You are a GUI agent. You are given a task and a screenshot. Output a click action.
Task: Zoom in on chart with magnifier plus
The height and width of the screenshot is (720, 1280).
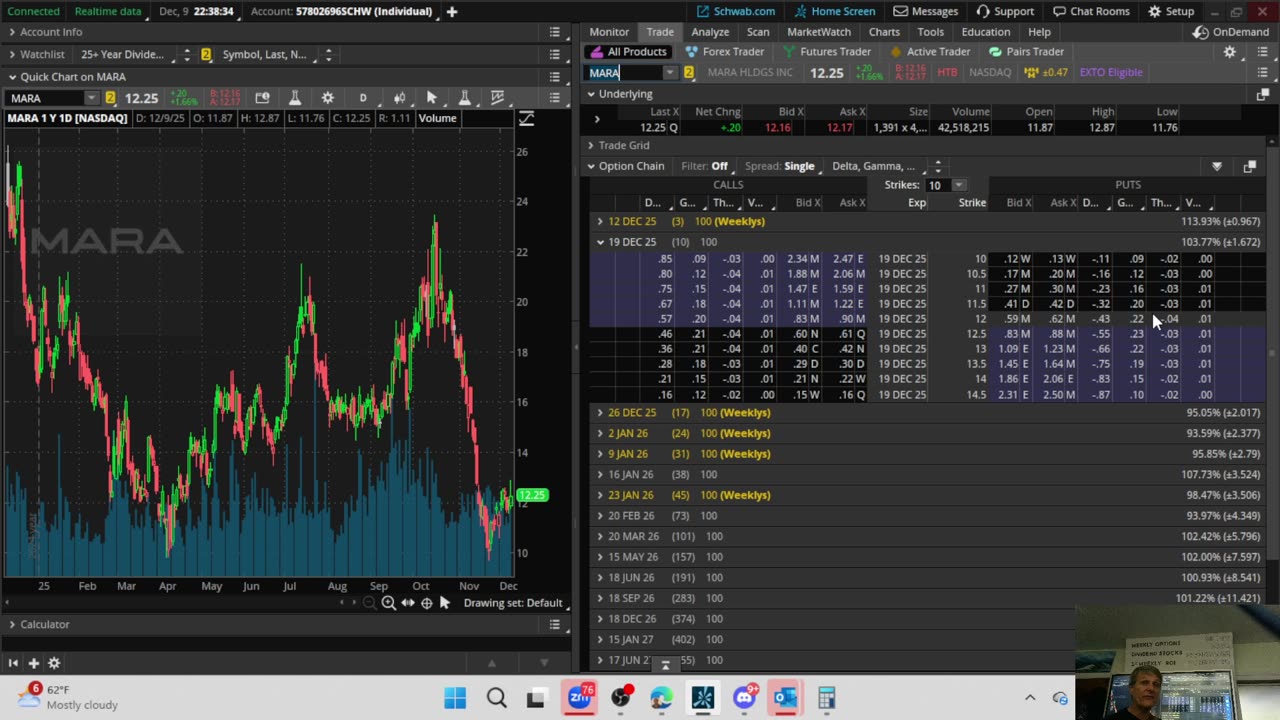pos(388,603)
